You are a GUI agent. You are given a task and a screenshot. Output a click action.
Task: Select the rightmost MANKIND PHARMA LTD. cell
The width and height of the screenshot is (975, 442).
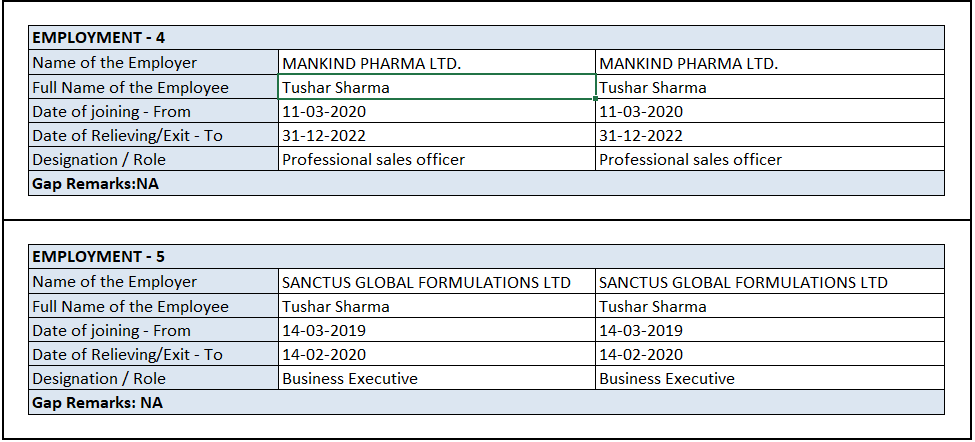(x=769, y=63)
